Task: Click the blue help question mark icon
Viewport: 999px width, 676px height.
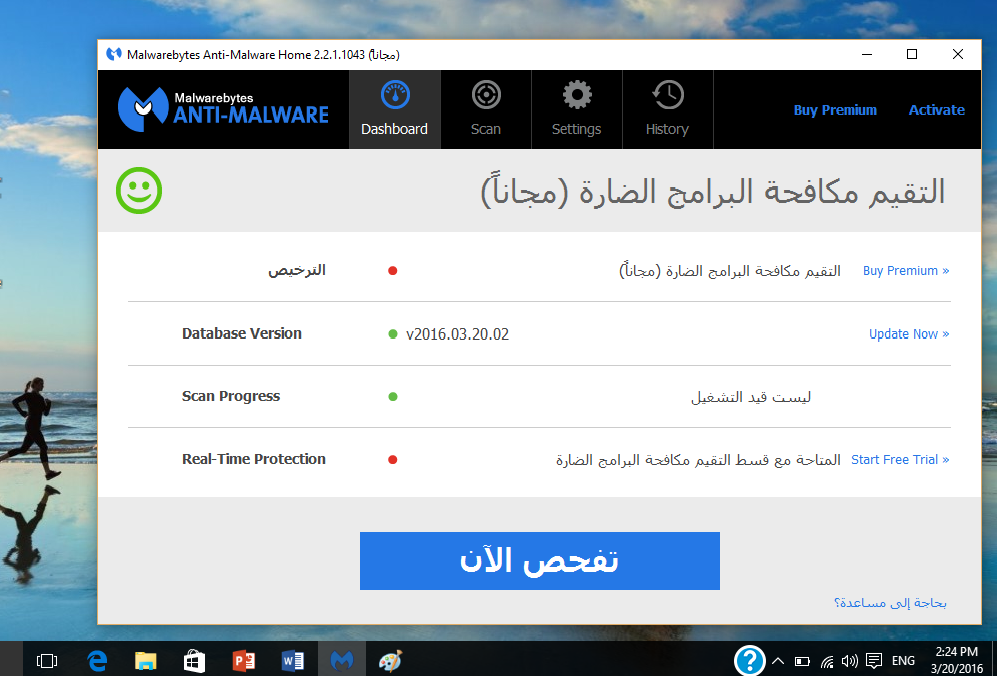Action: (x=749, y=660)
